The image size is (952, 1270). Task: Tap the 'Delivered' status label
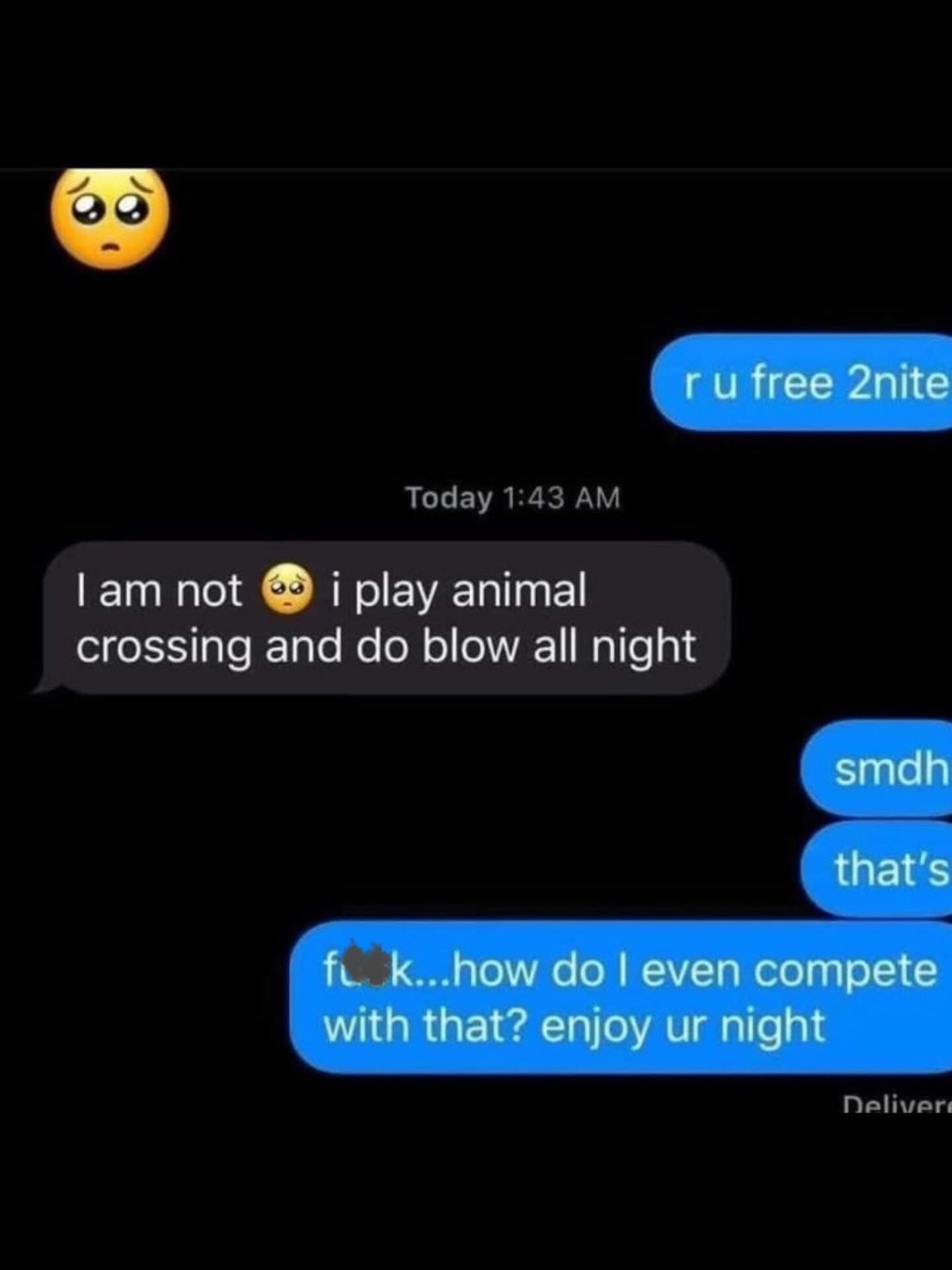(x=897, y=1105)
